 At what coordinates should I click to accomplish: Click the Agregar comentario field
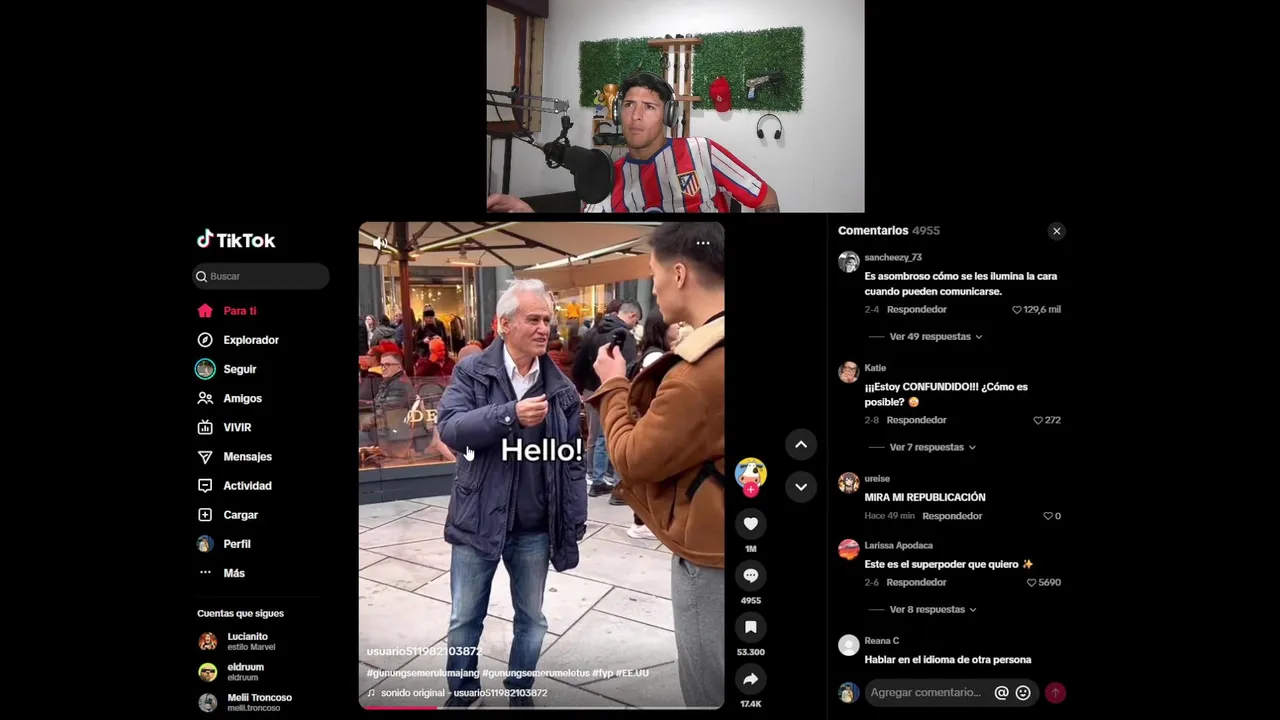coord(926,692)
